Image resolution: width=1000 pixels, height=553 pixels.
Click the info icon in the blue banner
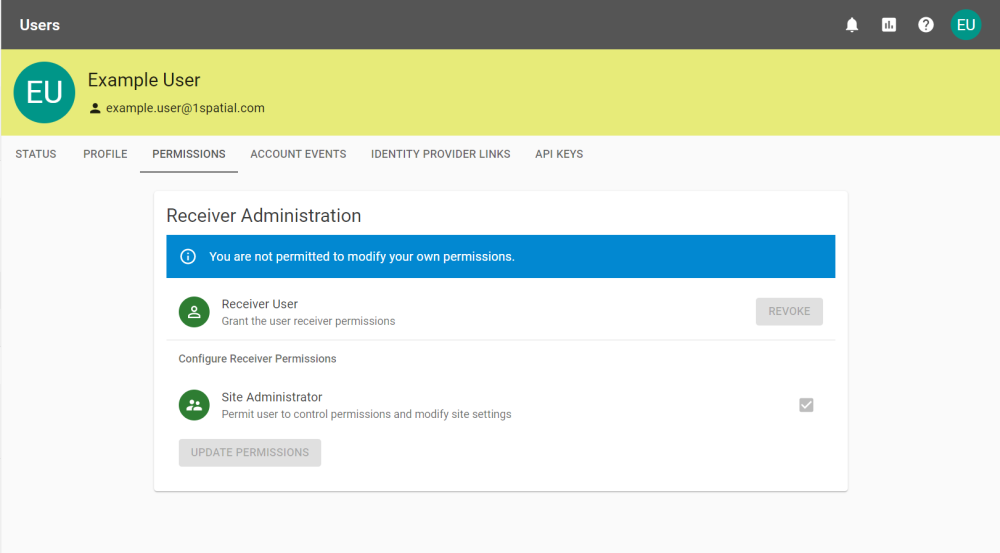tap(188, 256)
